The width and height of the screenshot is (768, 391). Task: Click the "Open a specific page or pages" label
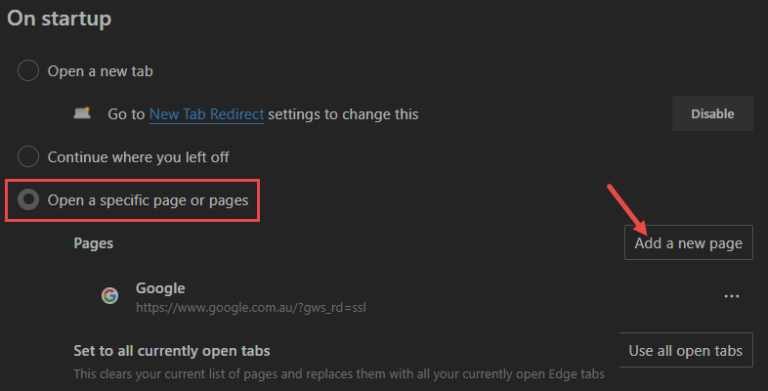tap(148, 200)
